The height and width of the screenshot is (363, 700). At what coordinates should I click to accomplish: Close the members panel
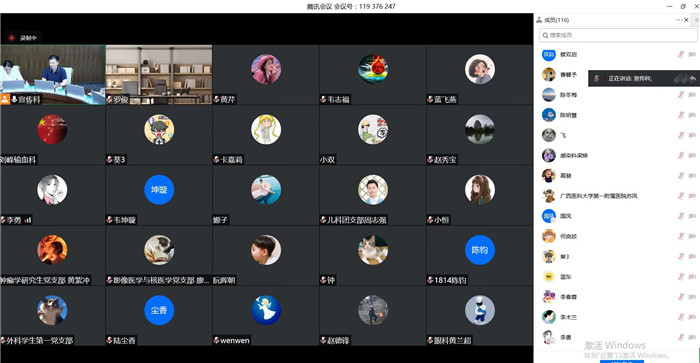[687, 20]
